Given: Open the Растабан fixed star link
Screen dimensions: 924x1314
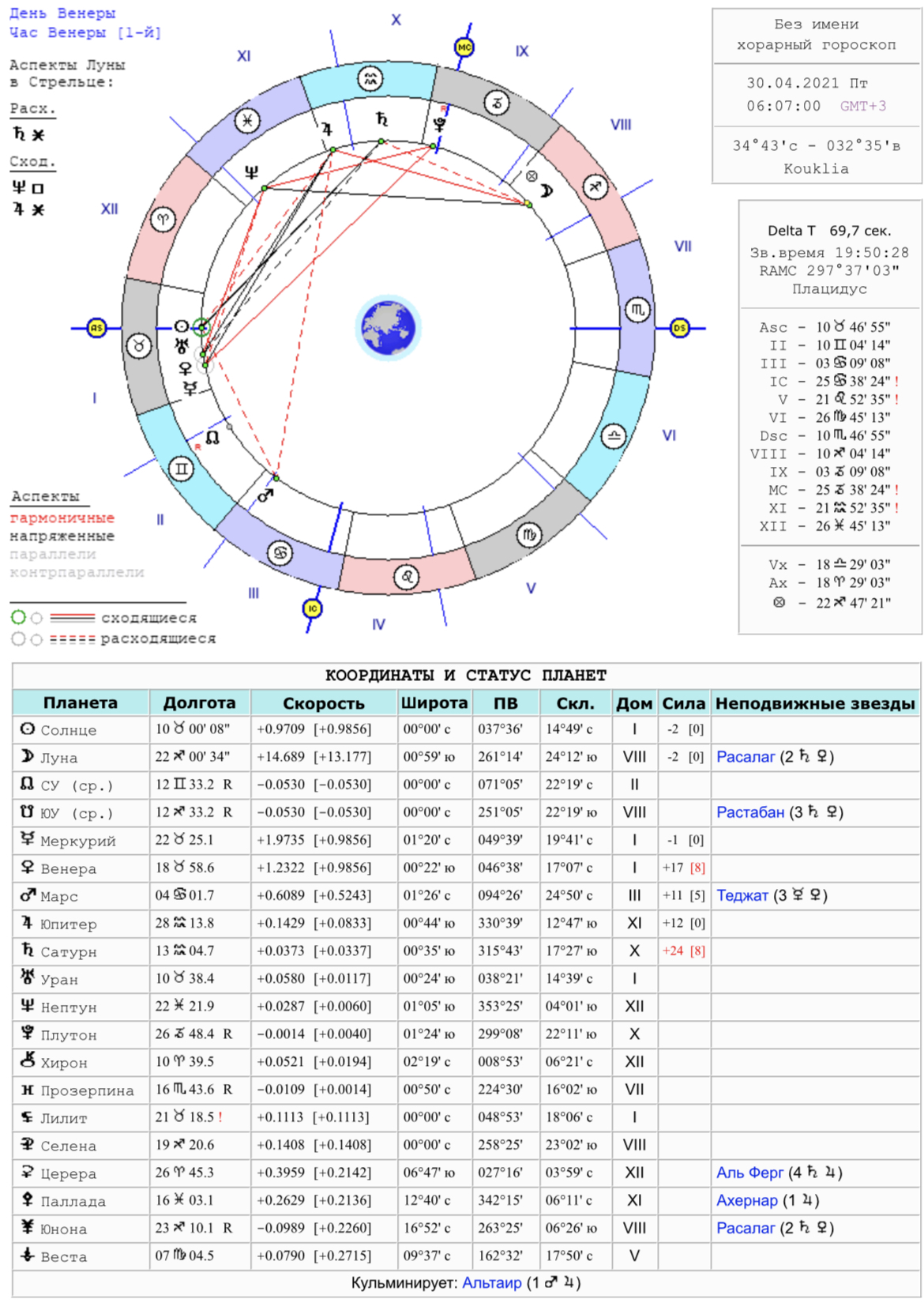Looking at the screenshot, I should tap(750, 812).
